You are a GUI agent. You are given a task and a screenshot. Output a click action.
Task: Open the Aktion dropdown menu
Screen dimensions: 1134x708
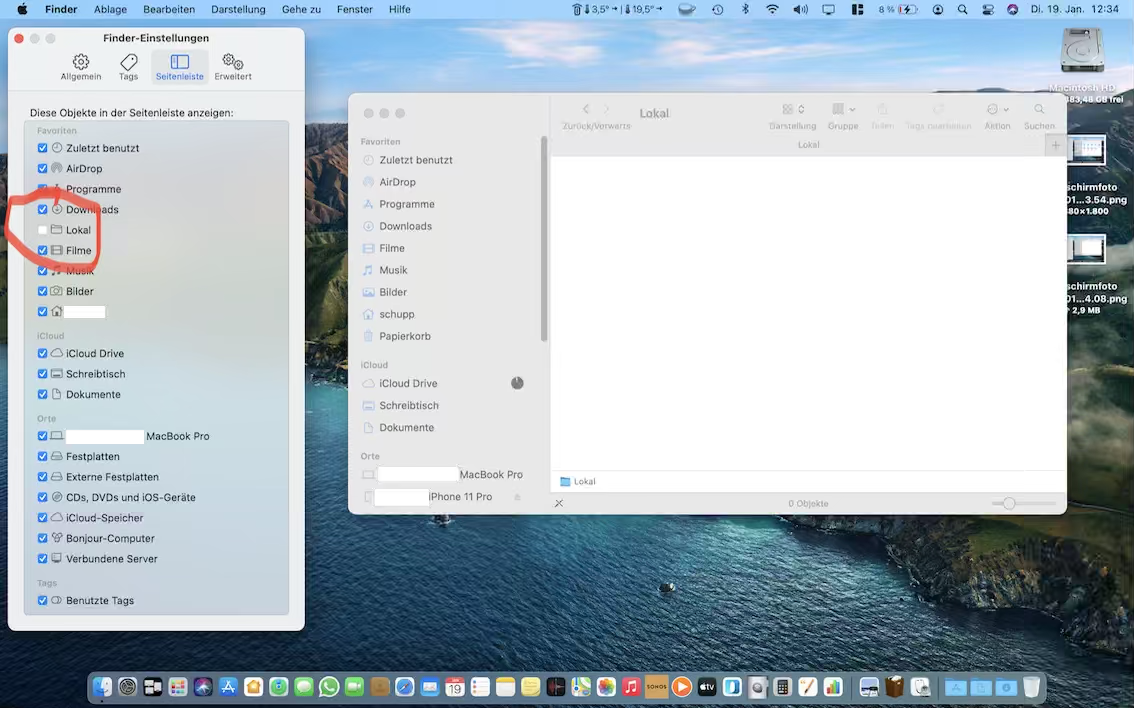tap(997, 110)
